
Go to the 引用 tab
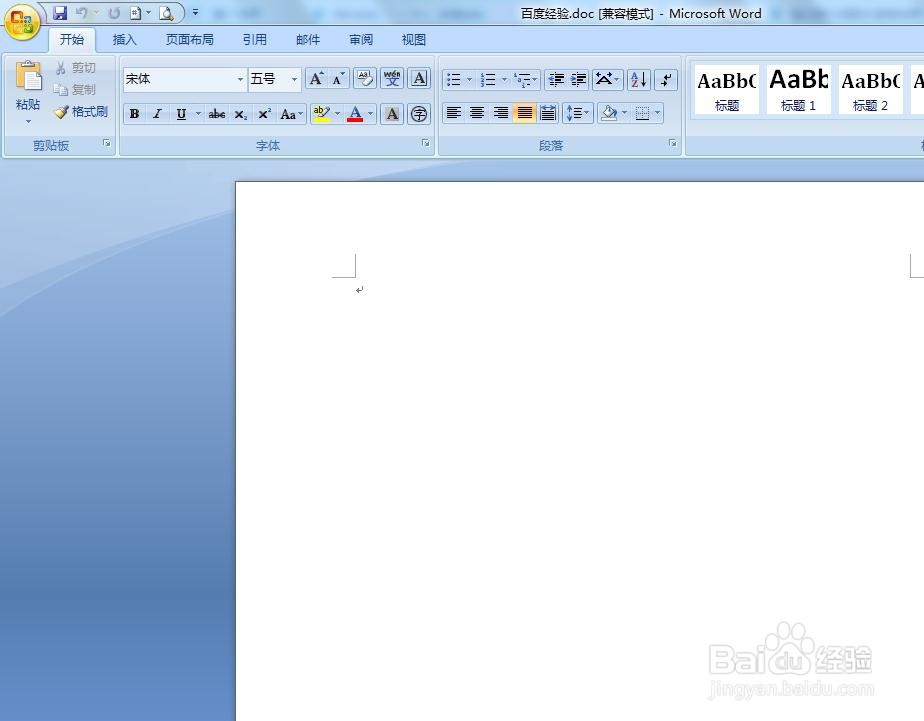[x=255, y=39]
